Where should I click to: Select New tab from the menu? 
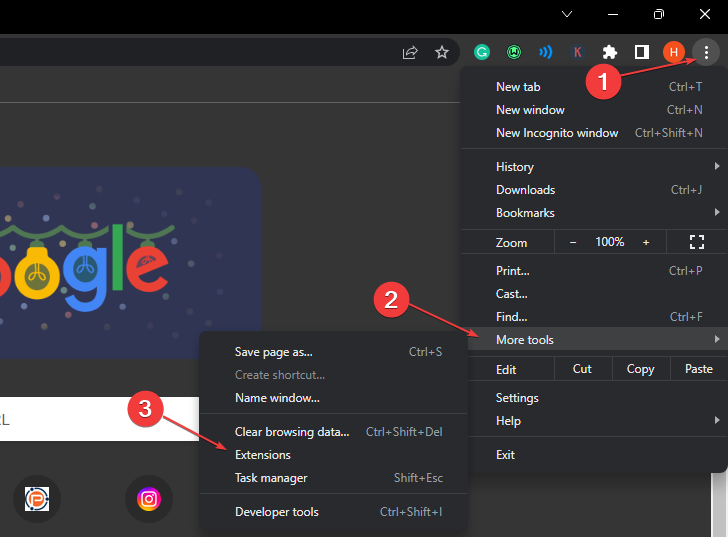[x=594, y=87]
